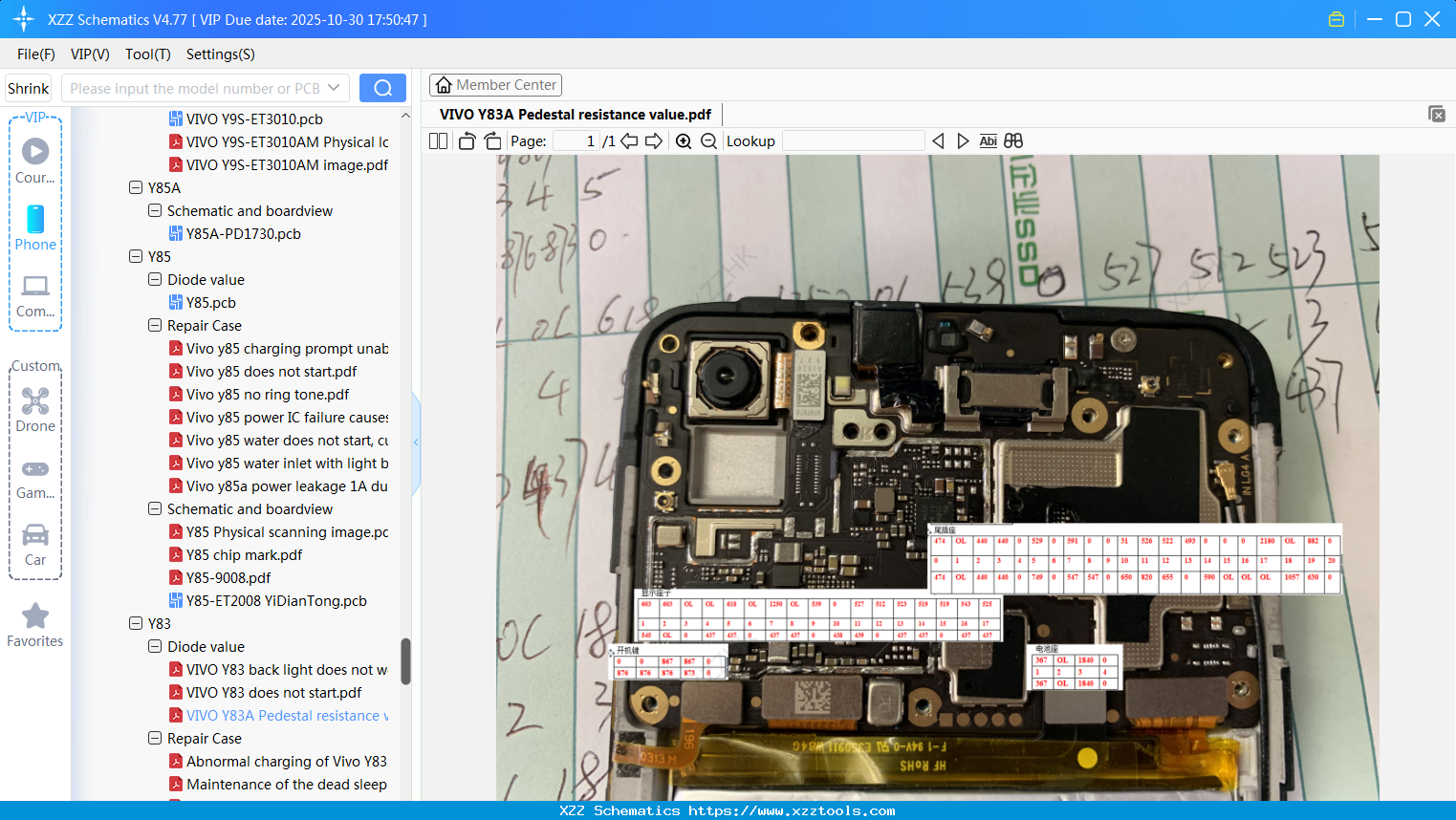Open the VIP(V) menu
Screen dimensions: 1456x820
click(90, 54)
